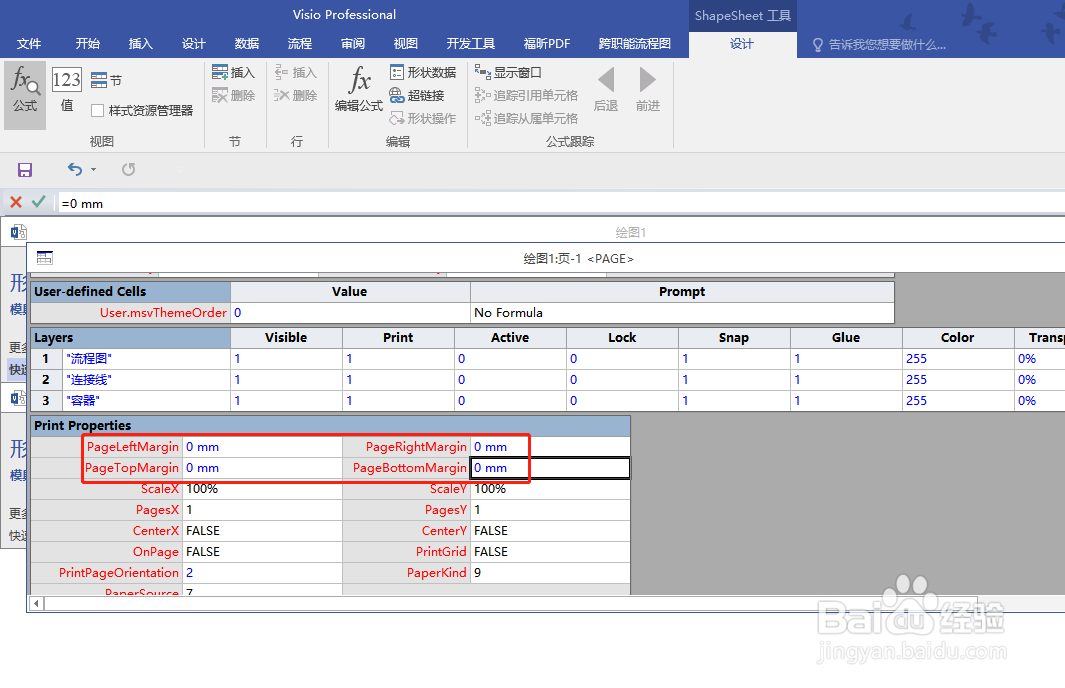Open 形状数据 shape data
This screenshot has height=688, width=1065.
(x=423, y=72)
